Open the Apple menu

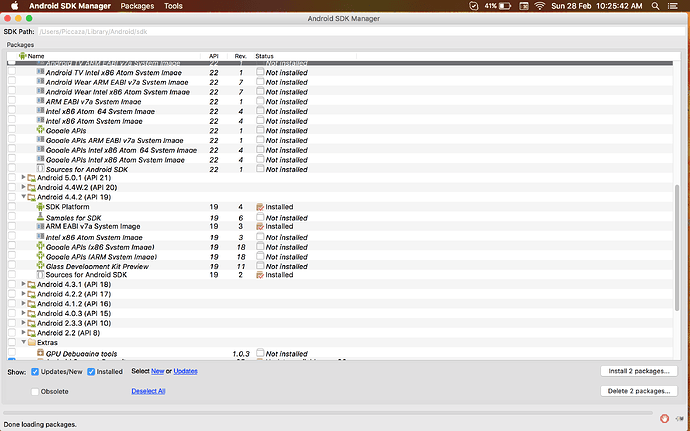coord(15,6)
